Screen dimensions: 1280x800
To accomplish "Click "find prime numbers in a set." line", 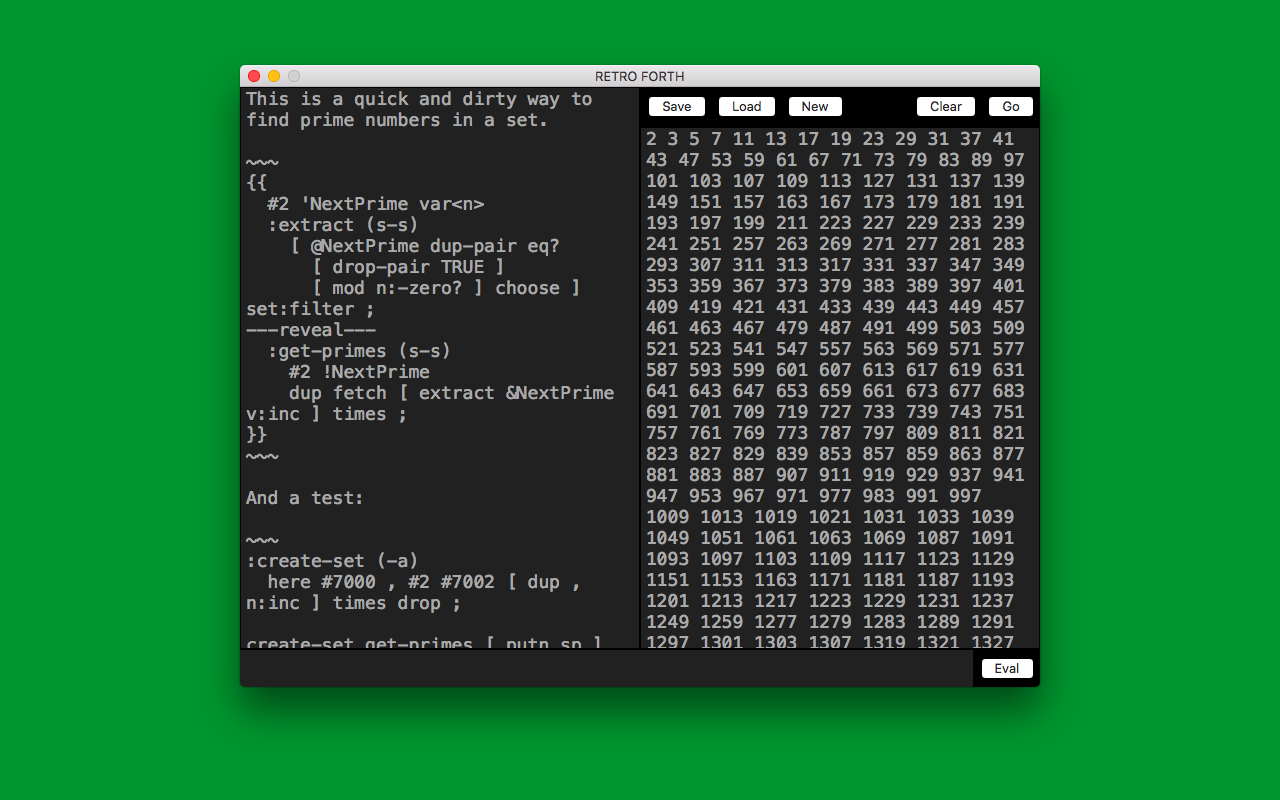I will pos(397,120).
